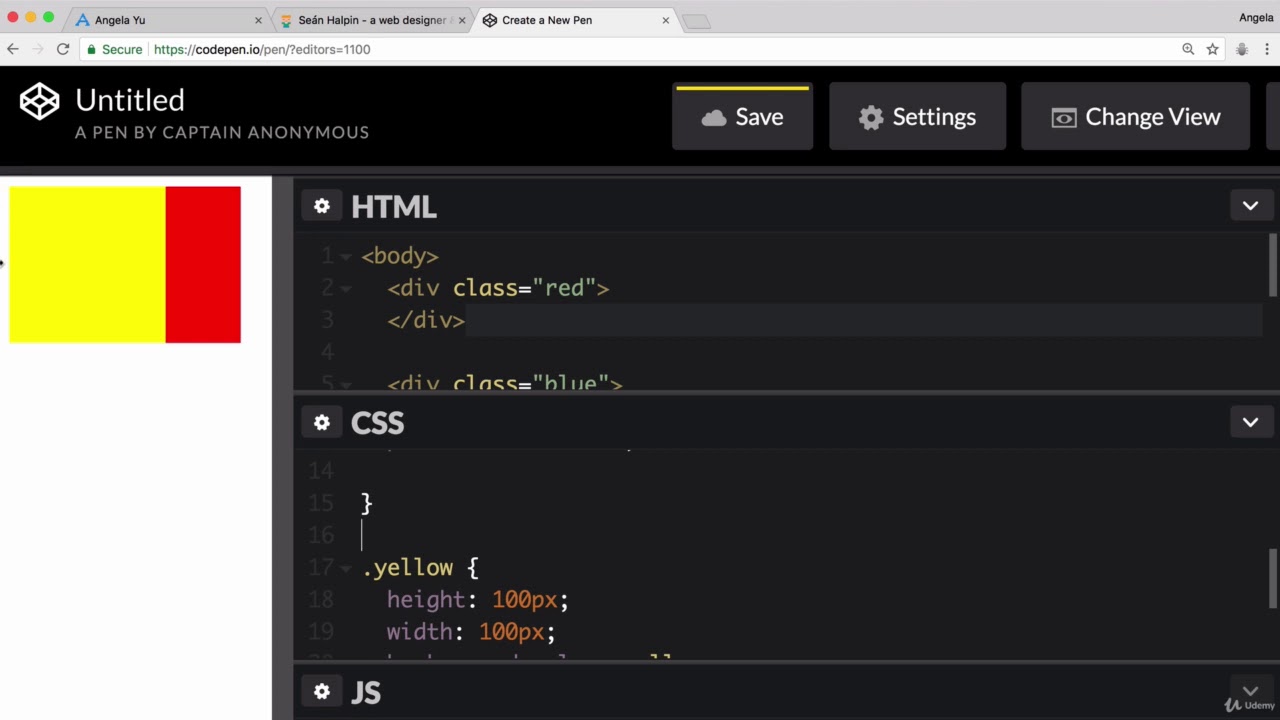
Task: Collapse the body tag fold arrow
Action: coord(346,257)
